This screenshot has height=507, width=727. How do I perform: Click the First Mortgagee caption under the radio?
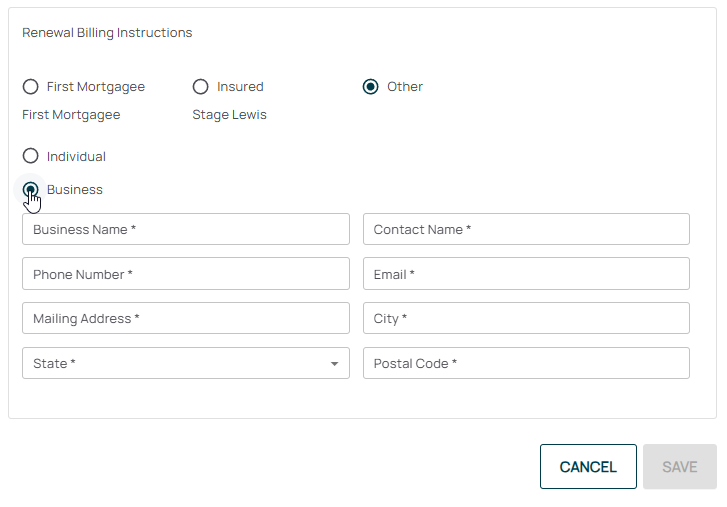tap(71, 115)
